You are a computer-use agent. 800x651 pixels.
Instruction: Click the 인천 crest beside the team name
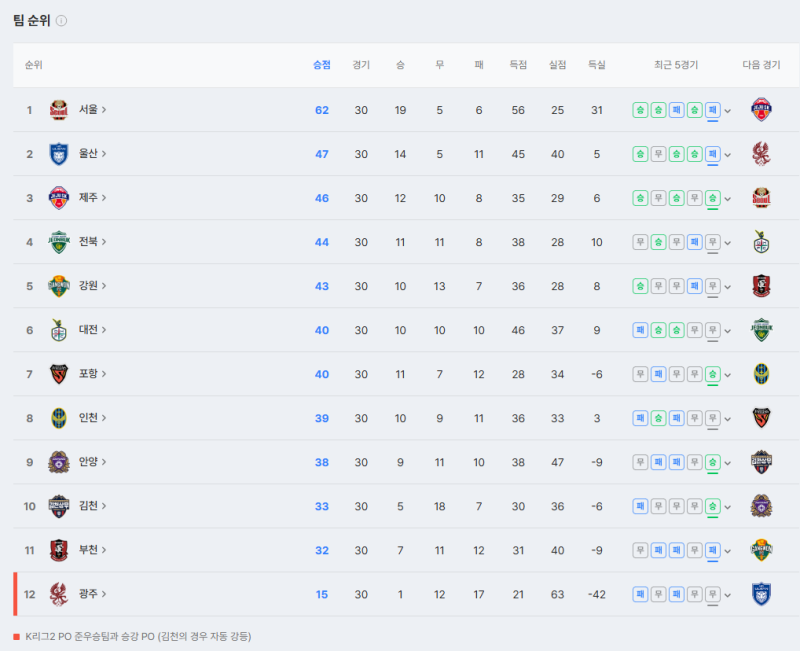tap(59, 418)
